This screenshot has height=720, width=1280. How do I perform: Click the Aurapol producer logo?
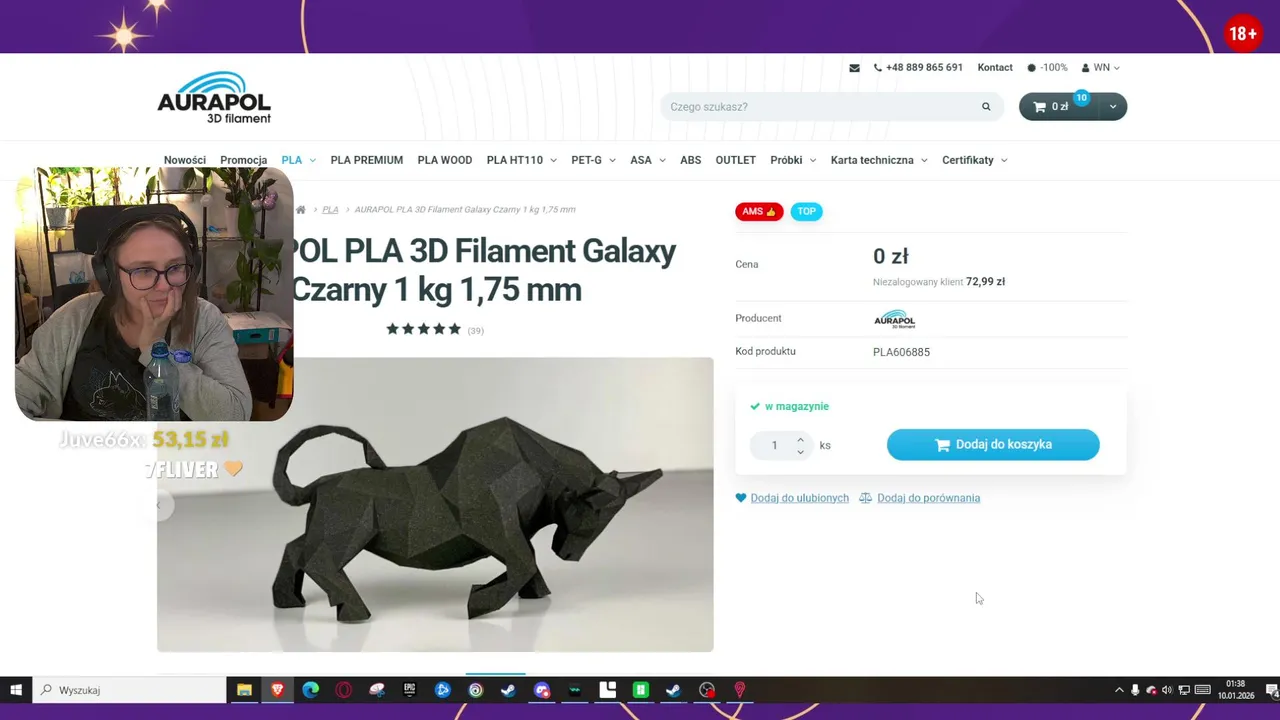[894, 319]
